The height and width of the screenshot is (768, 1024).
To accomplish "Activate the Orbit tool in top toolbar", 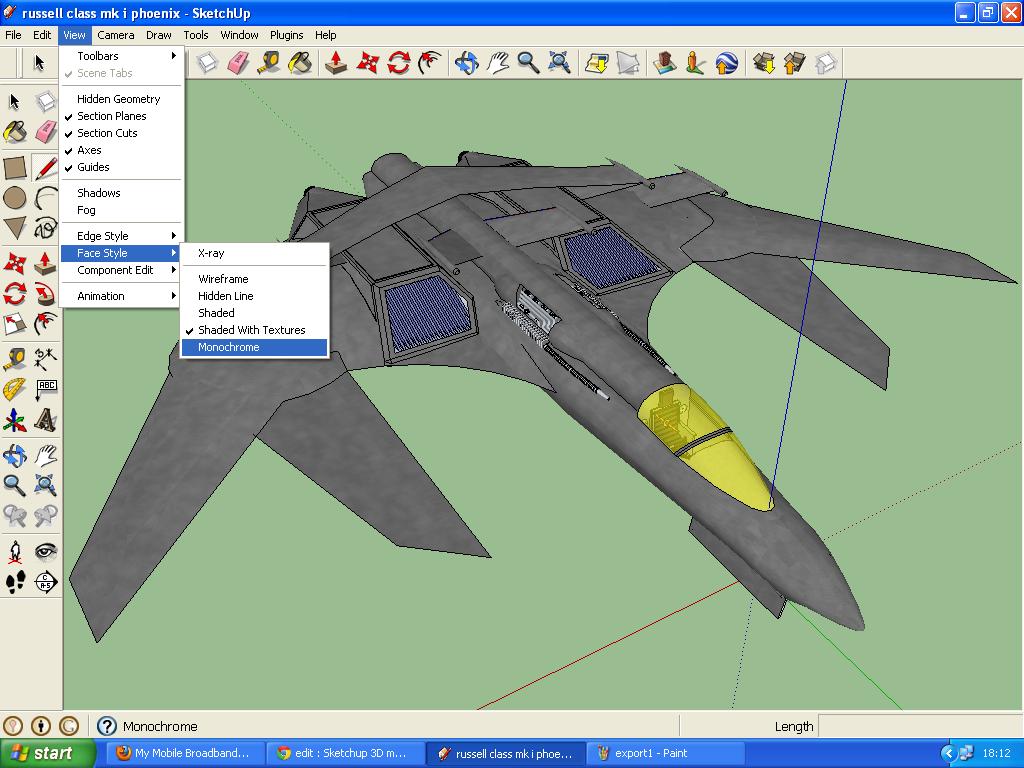I will tap(466, 63).
